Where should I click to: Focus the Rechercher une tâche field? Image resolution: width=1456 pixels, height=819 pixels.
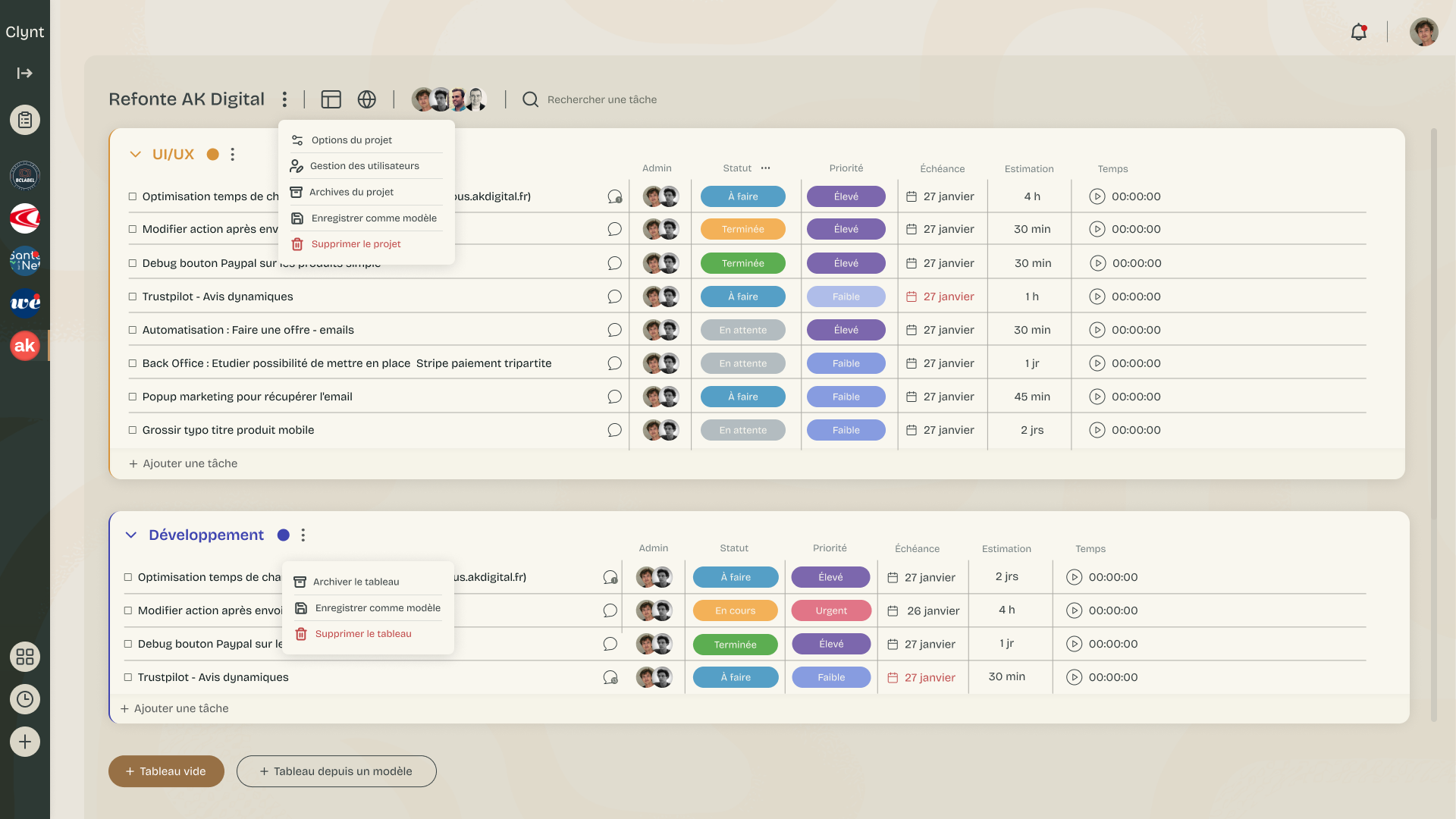(602, 99)
